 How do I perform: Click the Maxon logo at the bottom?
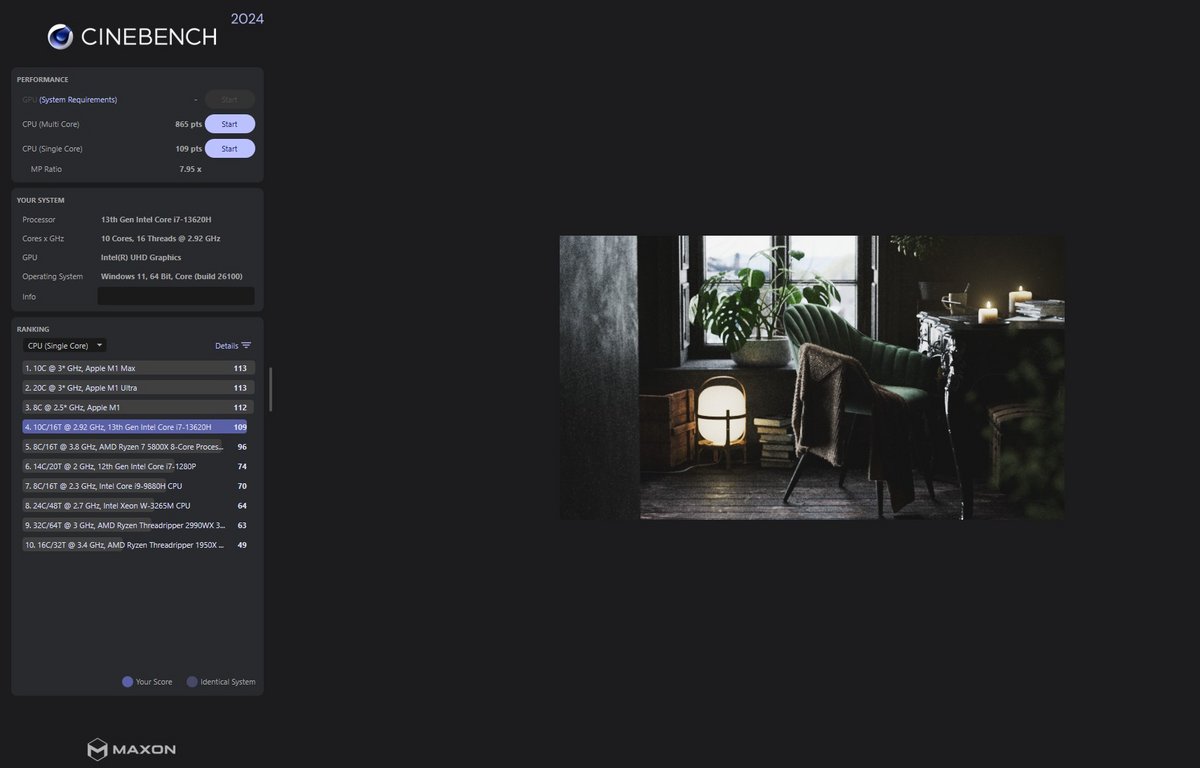click(131, 749)
